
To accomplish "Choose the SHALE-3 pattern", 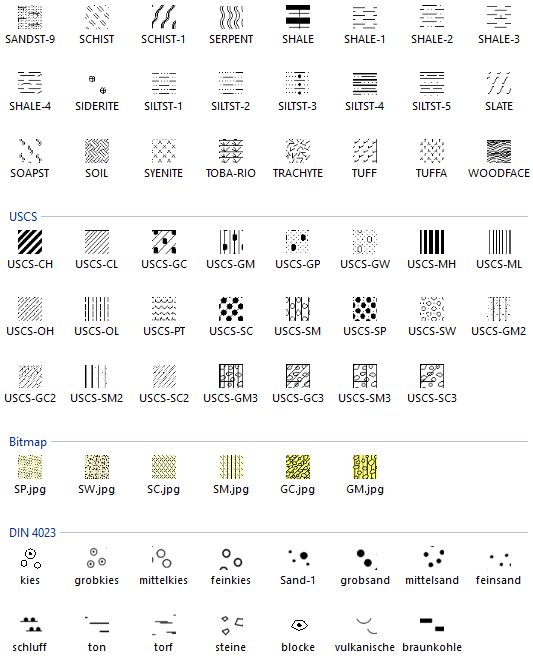I will pyautogui.click(x=499, y=17).
